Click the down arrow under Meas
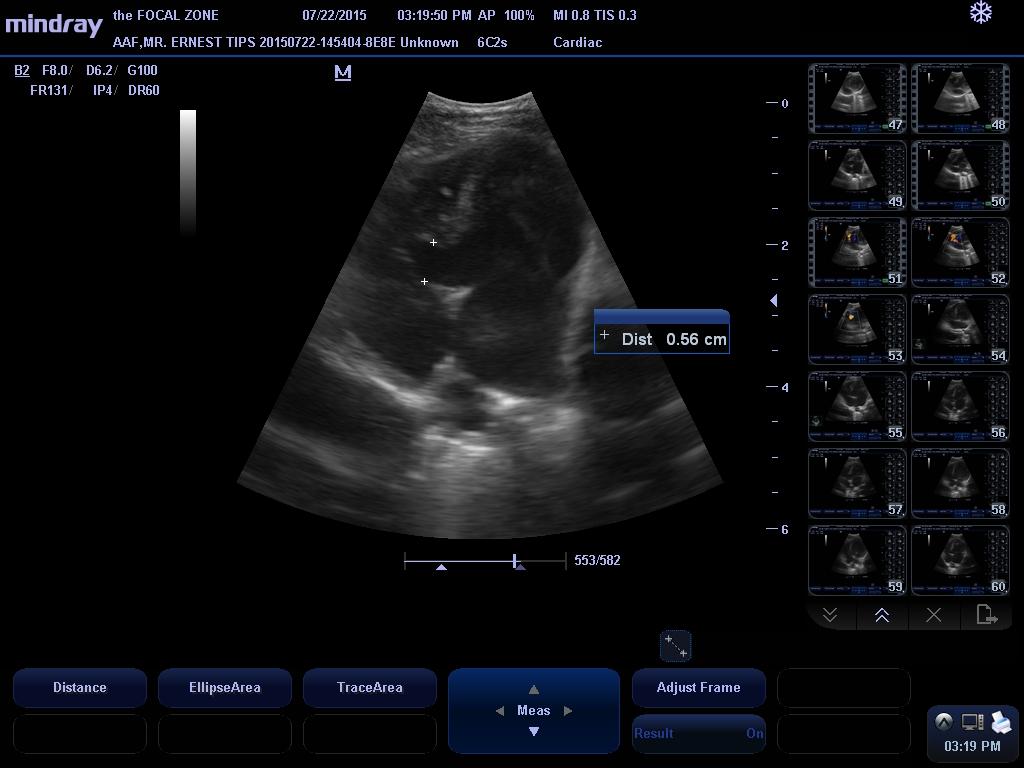This screenshot has width=1024, height=768. [x=533, y=729]
